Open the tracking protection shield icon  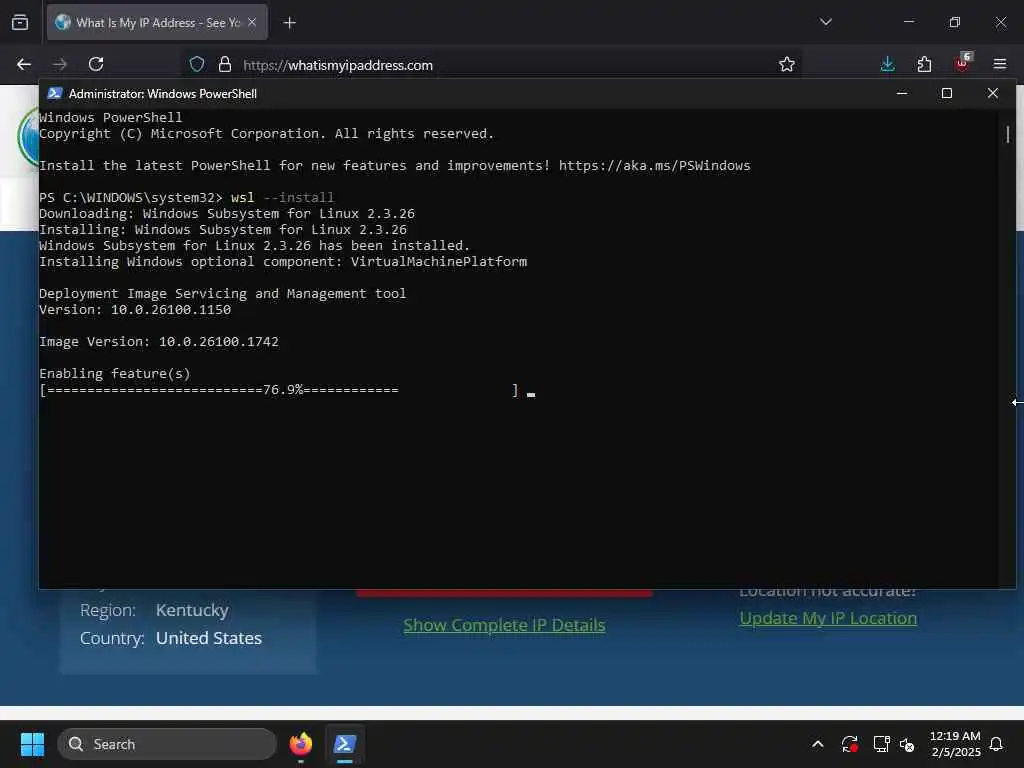(197, 64)
